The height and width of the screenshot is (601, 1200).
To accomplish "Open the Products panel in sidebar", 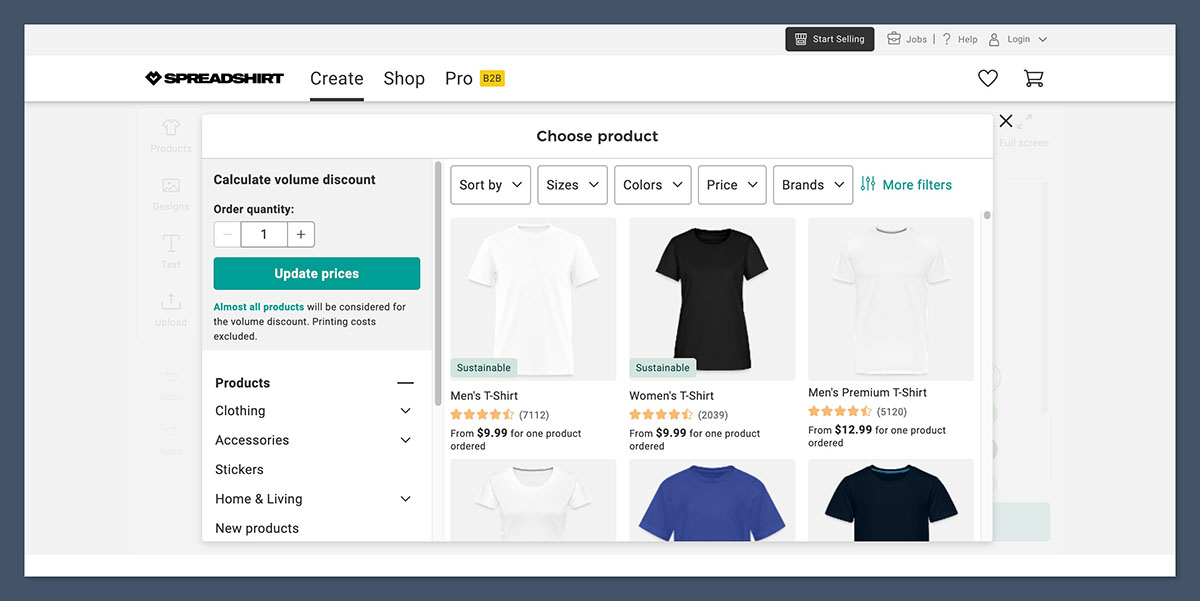I will pyautogui.click(x=171, y=136).
